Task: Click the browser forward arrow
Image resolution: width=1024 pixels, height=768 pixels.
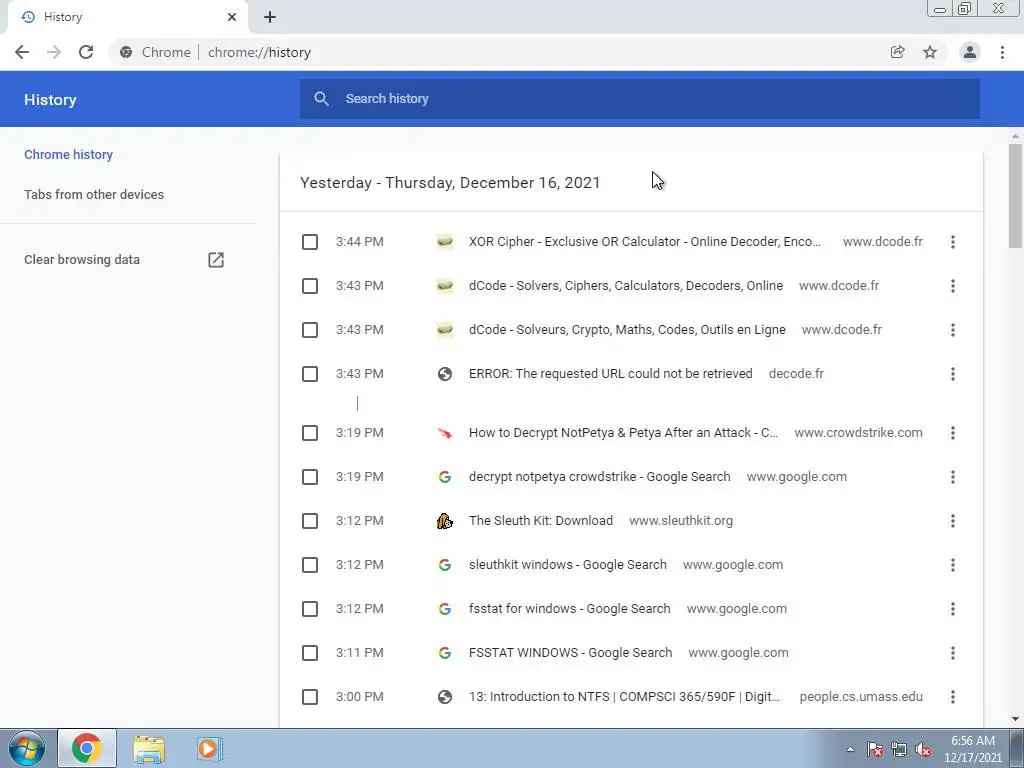Action: [54, 52]
